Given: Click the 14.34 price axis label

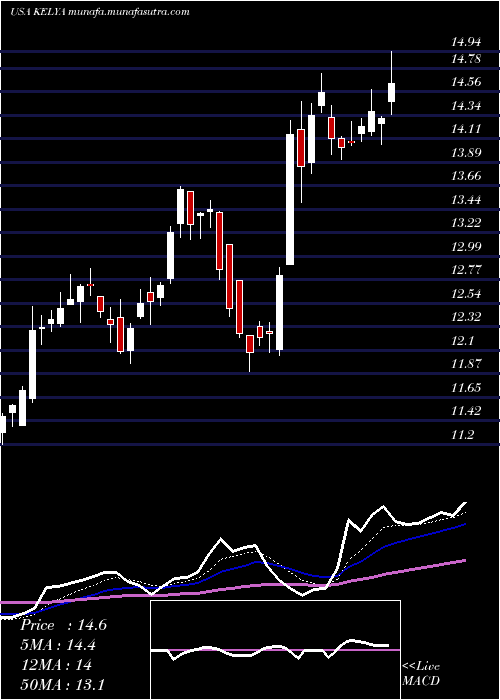Looking at the screenshot, I should (x=466, y=106).
